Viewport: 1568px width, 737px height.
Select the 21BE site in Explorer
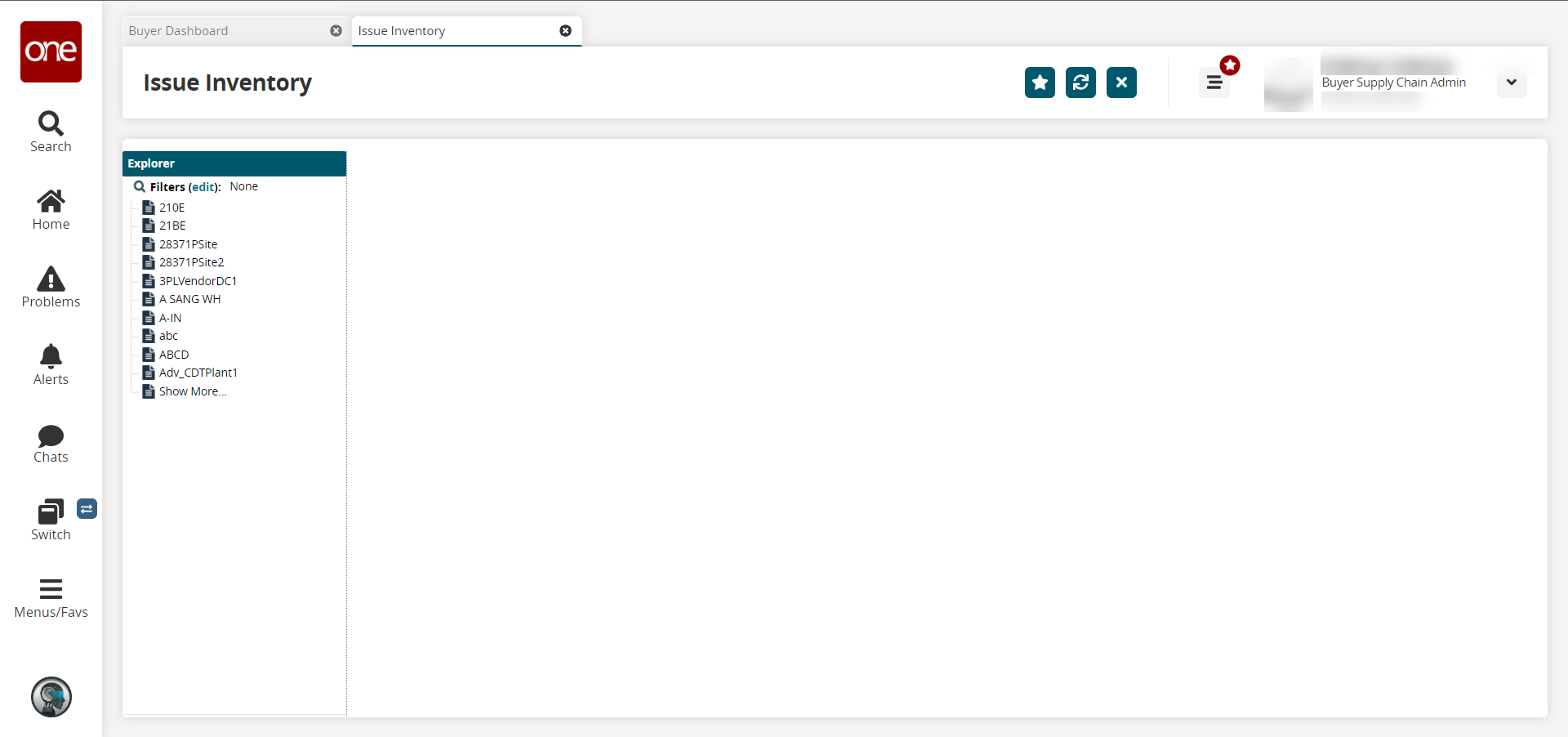(x=172, y=226)
